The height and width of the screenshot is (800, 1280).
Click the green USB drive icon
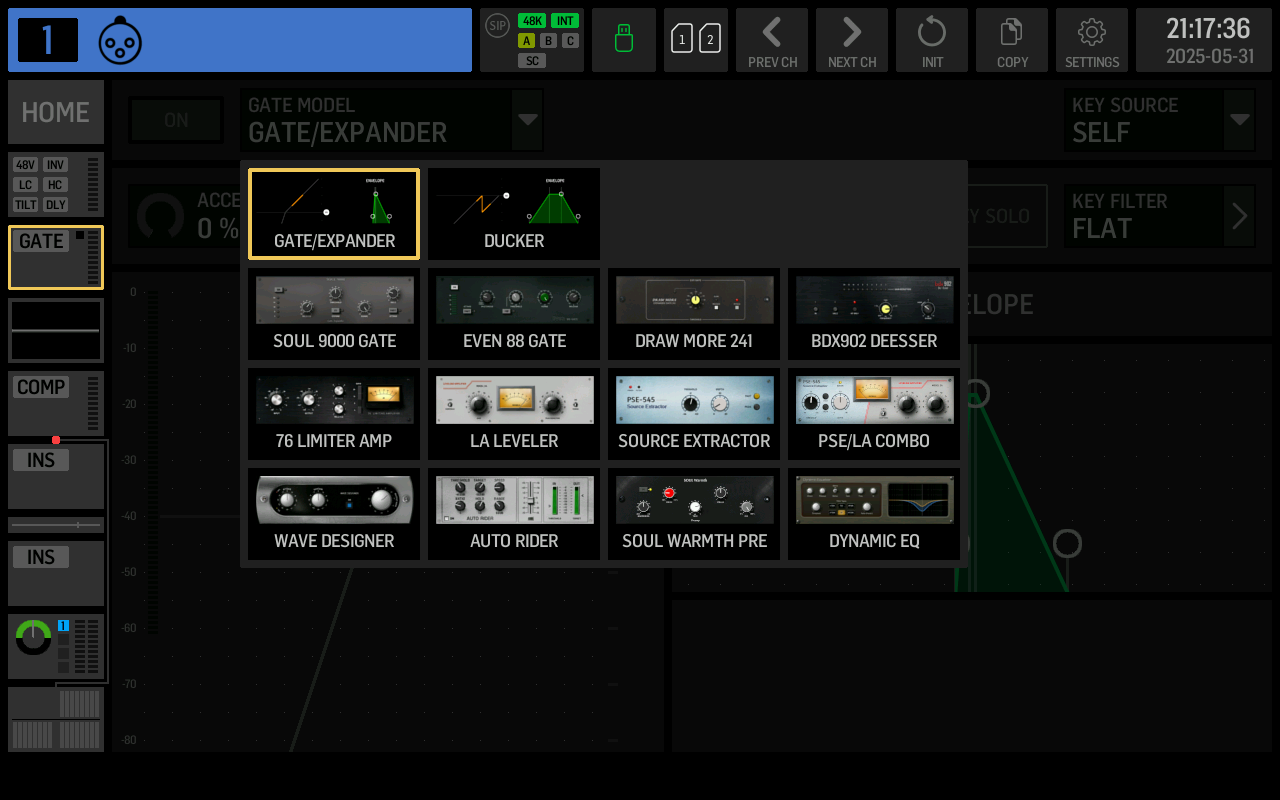624,40
